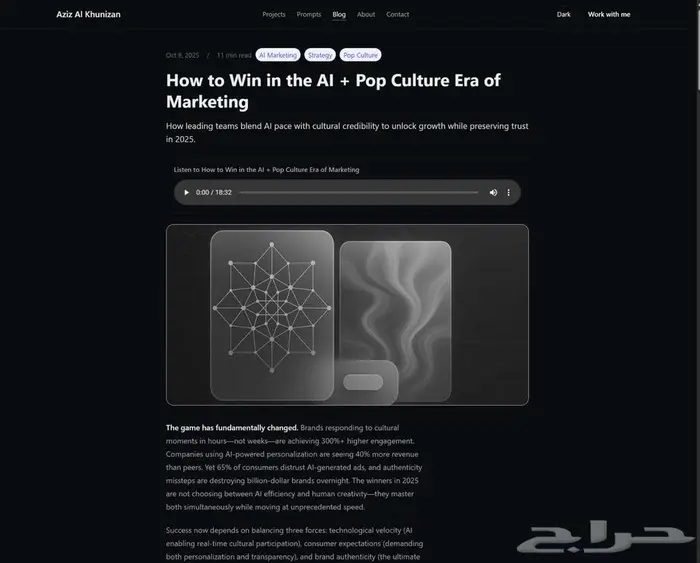700x563 pixels.
Task: Click the page vertical scrollbar
Action: coord(697,281)
